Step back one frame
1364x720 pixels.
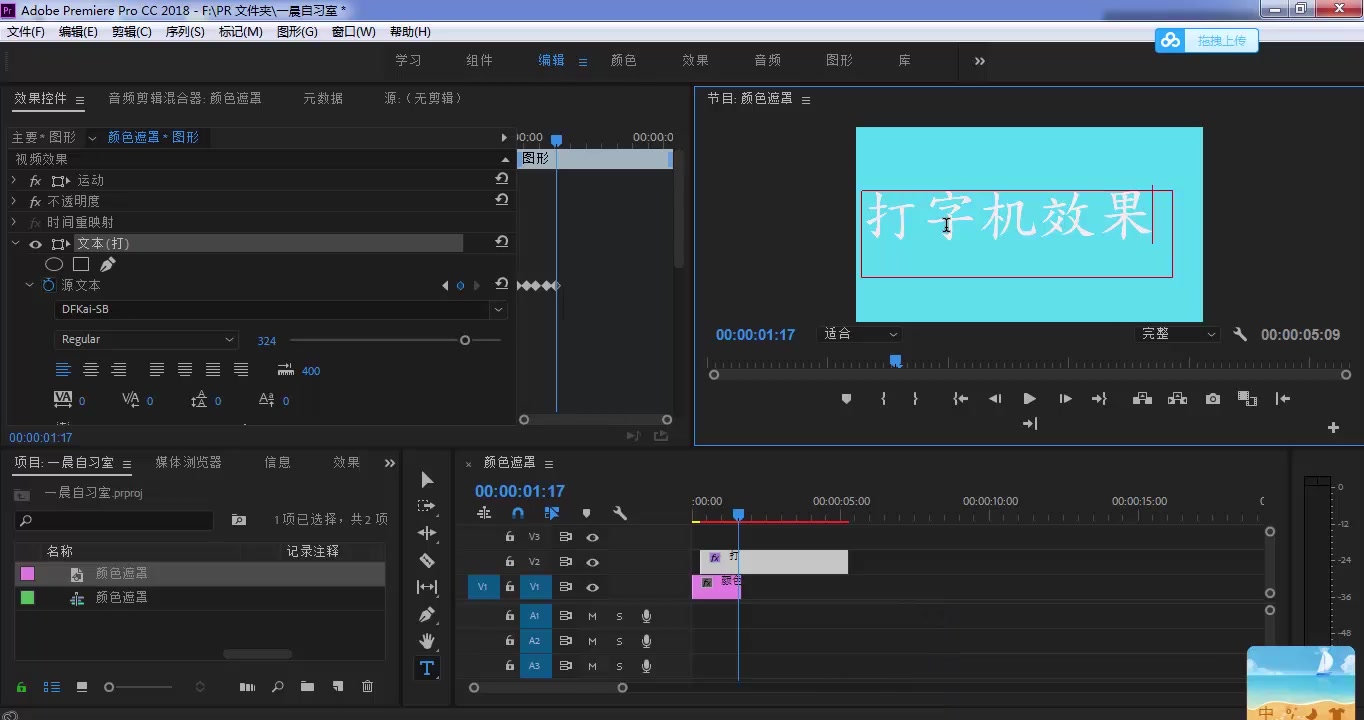(x=995, y=399)
